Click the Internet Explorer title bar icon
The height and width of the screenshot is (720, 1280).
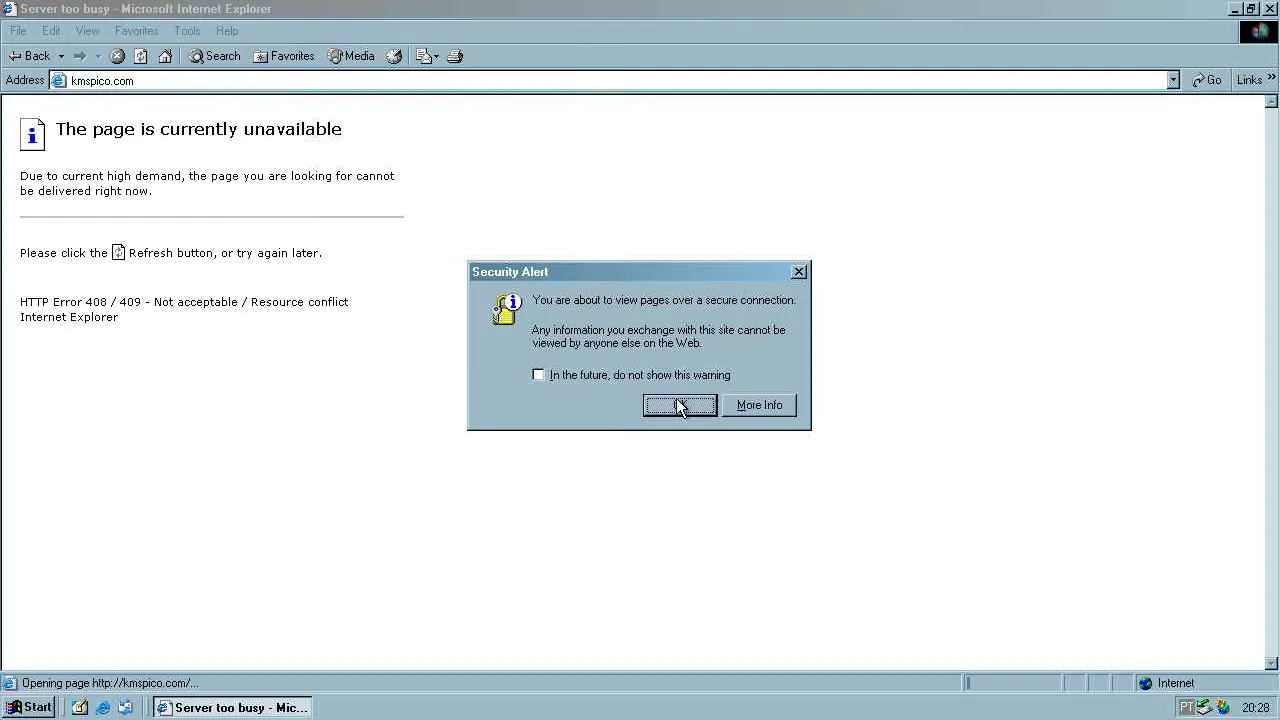pos(10,9)
